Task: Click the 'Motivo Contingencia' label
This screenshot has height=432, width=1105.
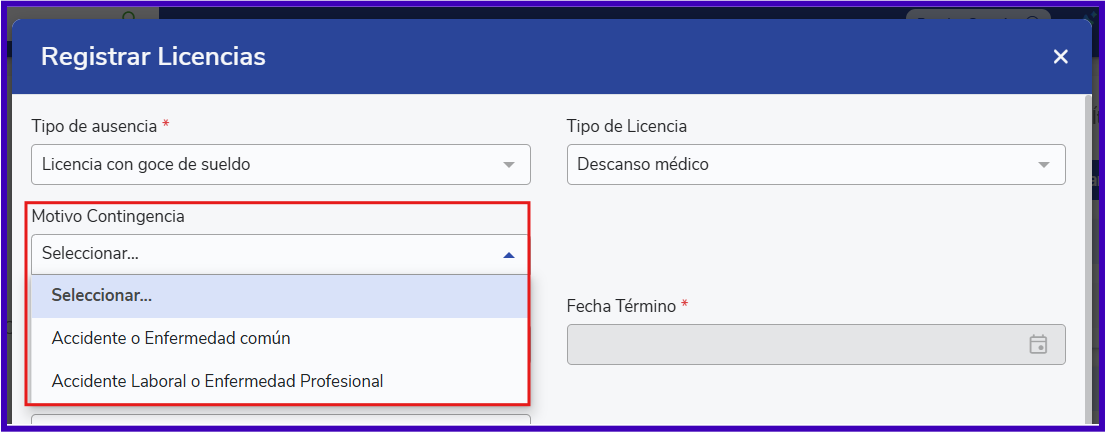Action: pos(108,216)
